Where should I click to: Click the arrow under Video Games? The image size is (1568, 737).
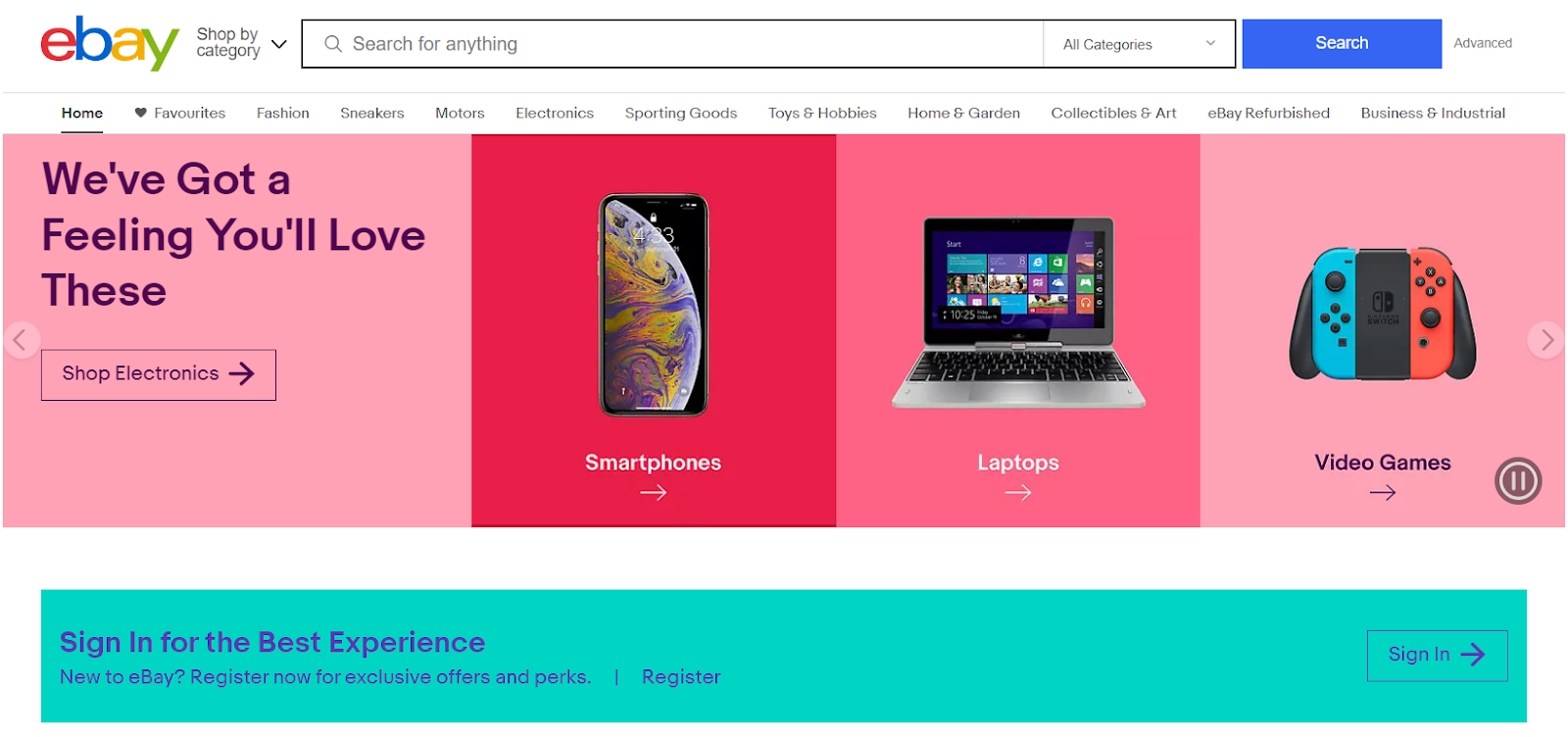click(1383, 493)
